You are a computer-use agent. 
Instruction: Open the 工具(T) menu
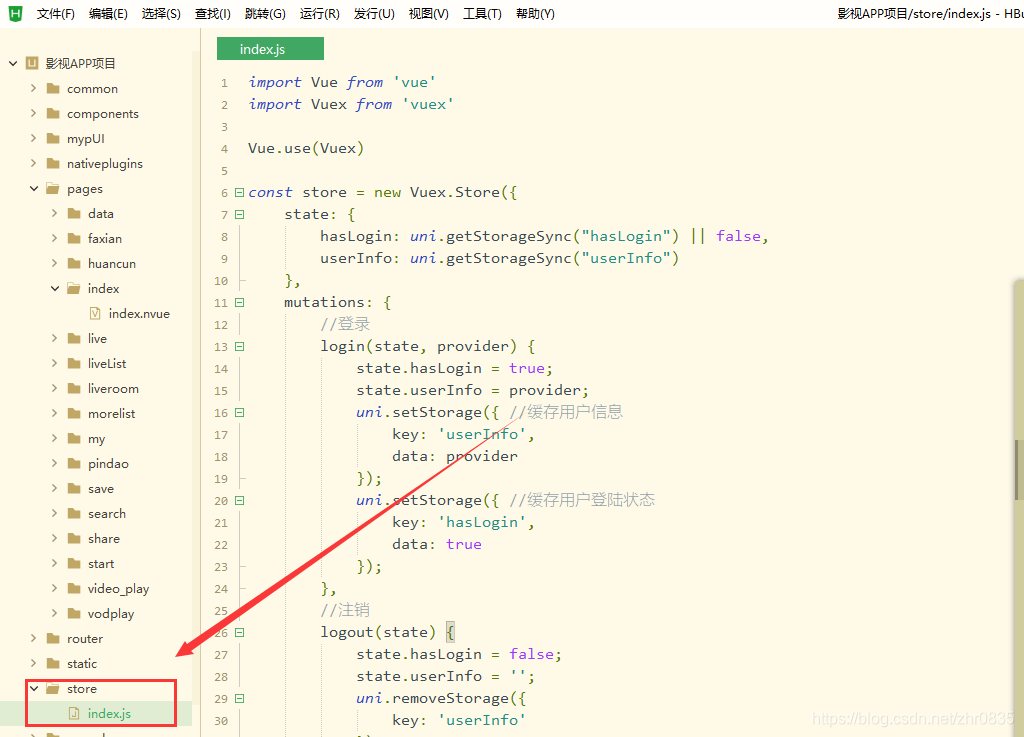(x=482, y=13)
